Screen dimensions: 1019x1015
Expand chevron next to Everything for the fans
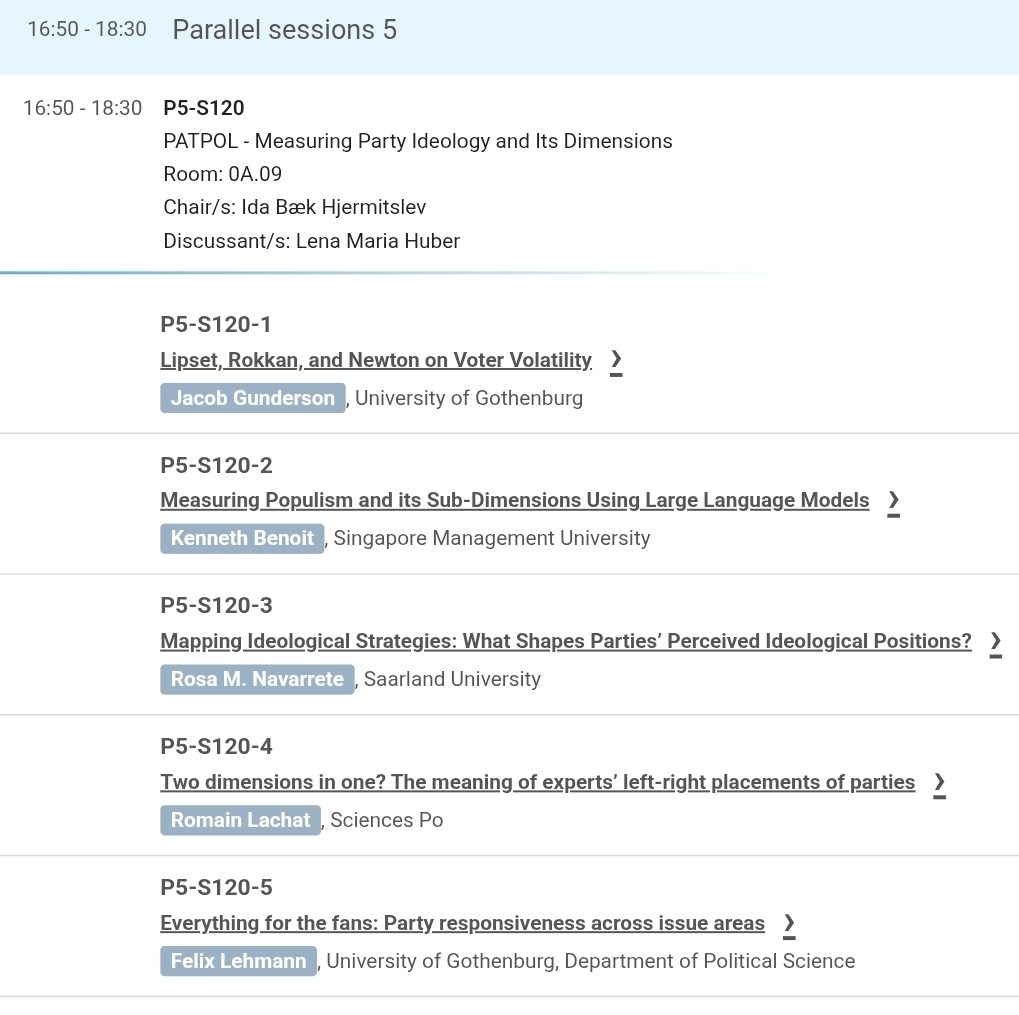pyautogui.click(x=789, y=924)
